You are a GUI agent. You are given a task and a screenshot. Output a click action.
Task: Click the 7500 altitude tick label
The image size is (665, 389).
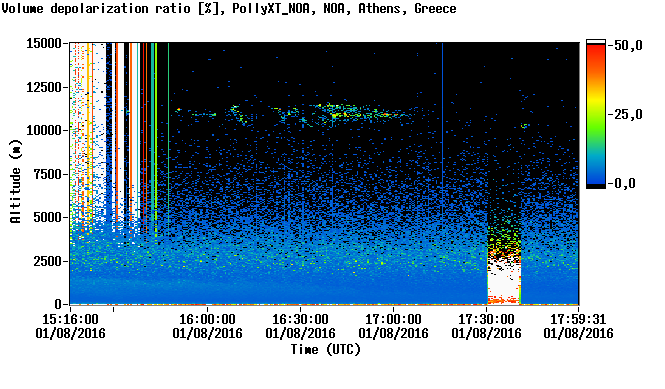pyautogui.click(x=47, y=174)
